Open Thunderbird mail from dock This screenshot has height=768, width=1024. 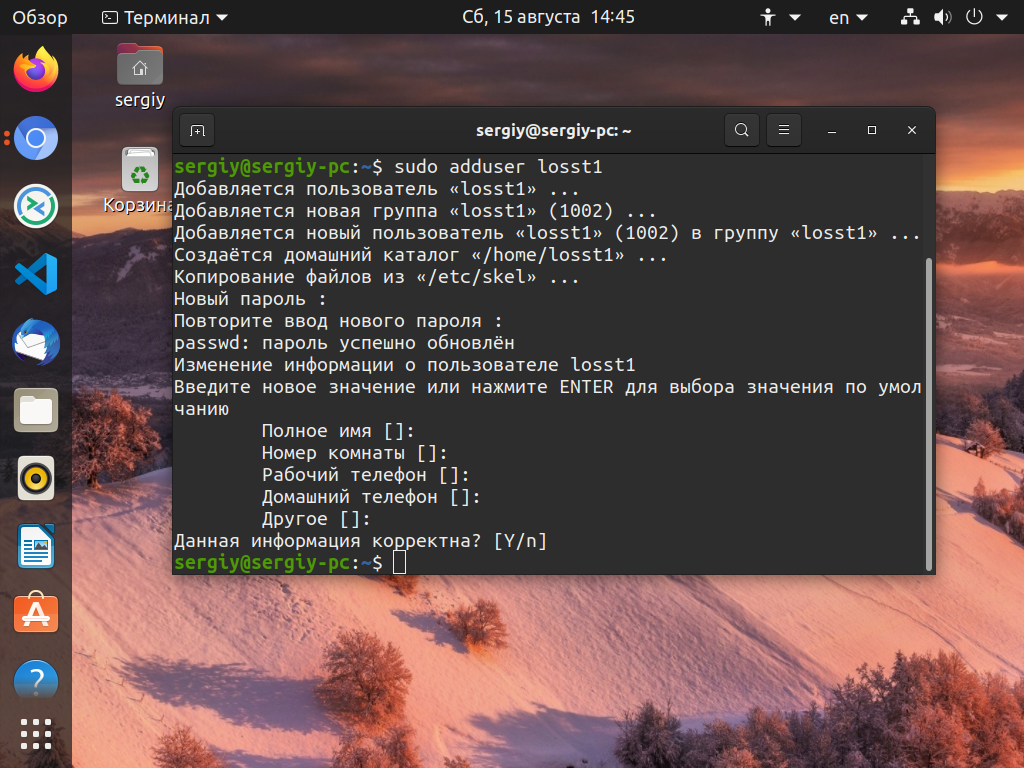pyautogui.click(x=36, y=342)
